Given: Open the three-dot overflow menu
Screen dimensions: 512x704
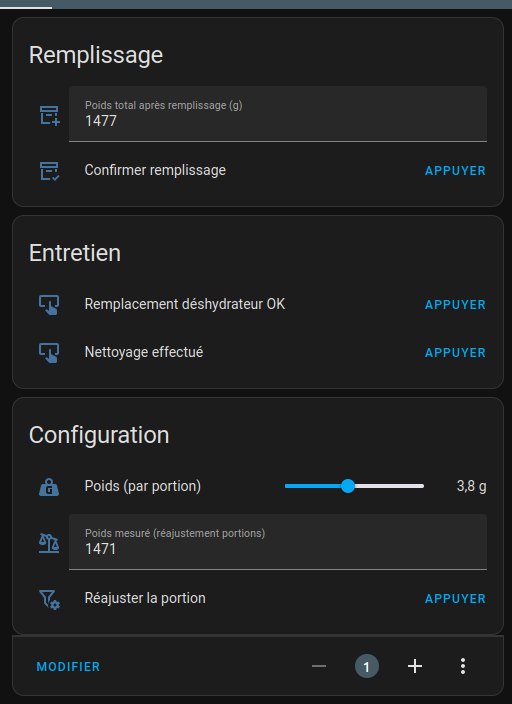Looking at the screenshot, I should (x=463, y=666).
